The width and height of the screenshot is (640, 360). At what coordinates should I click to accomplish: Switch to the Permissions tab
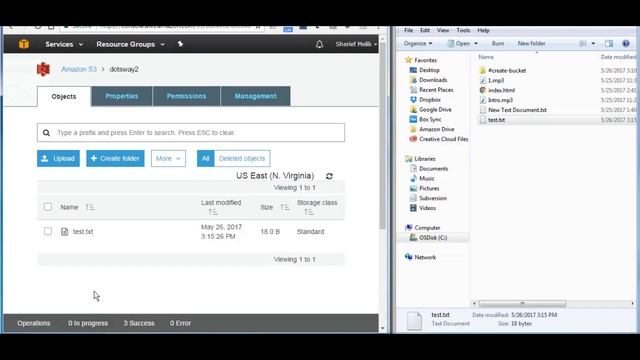coord(187,96)
